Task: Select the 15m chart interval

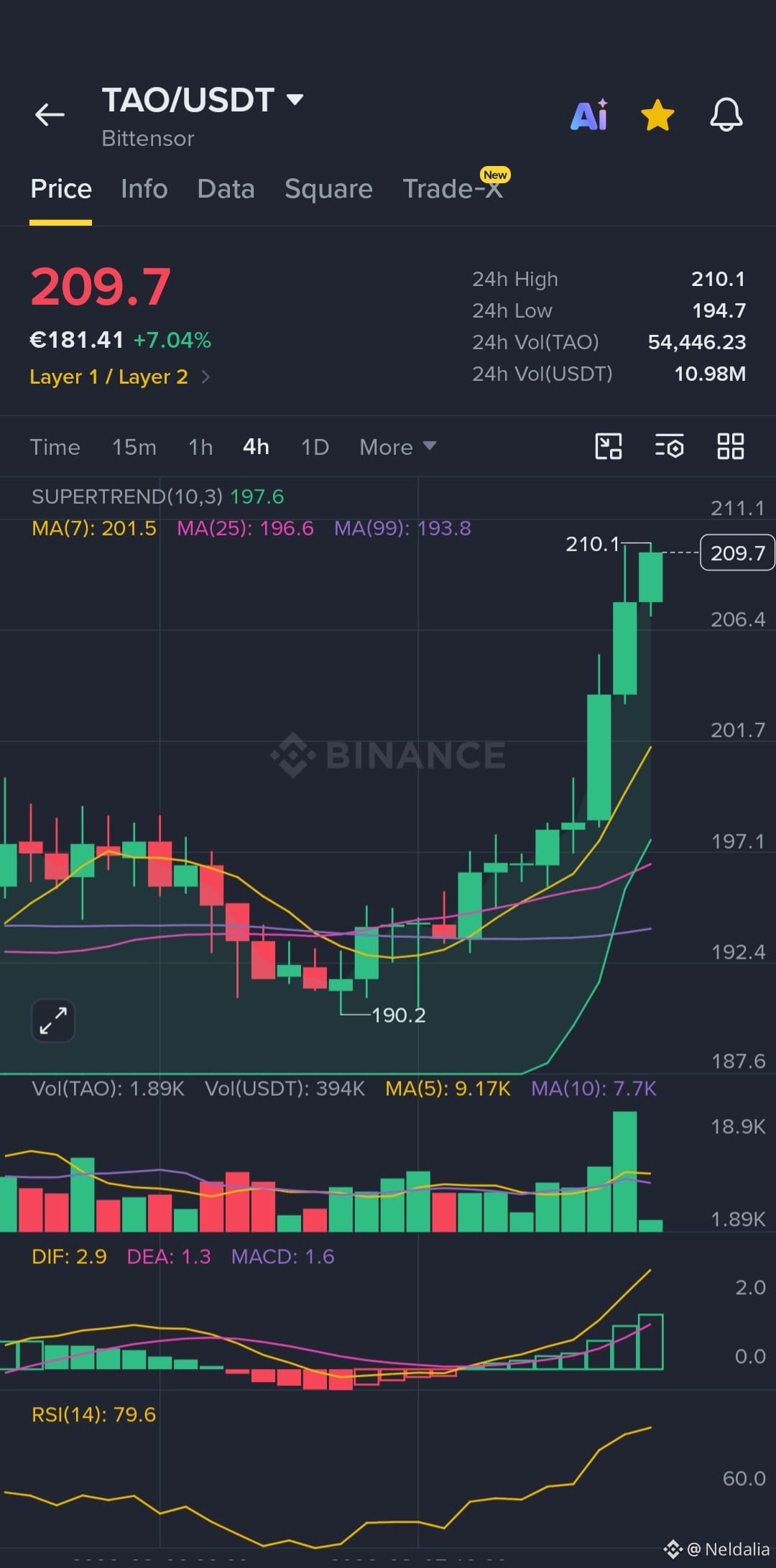Action: coord(134,447)
